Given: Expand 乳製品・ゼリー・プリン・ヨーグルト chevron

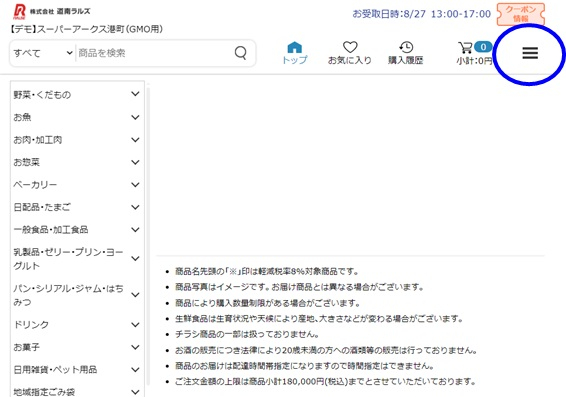Looking at the screenshot, I should click(135, 258).
